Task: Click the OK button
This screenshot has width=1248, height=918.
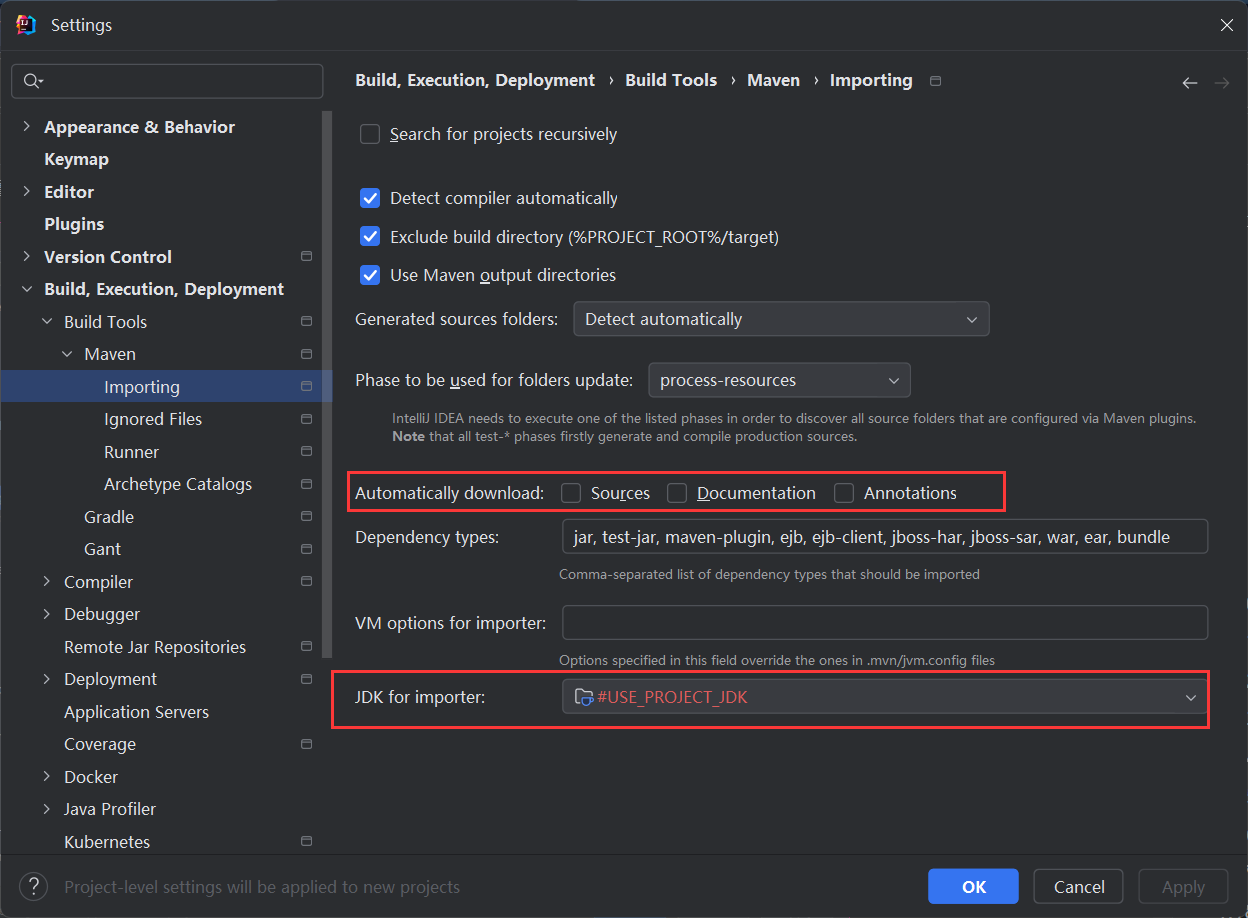Action: point(973,887)
